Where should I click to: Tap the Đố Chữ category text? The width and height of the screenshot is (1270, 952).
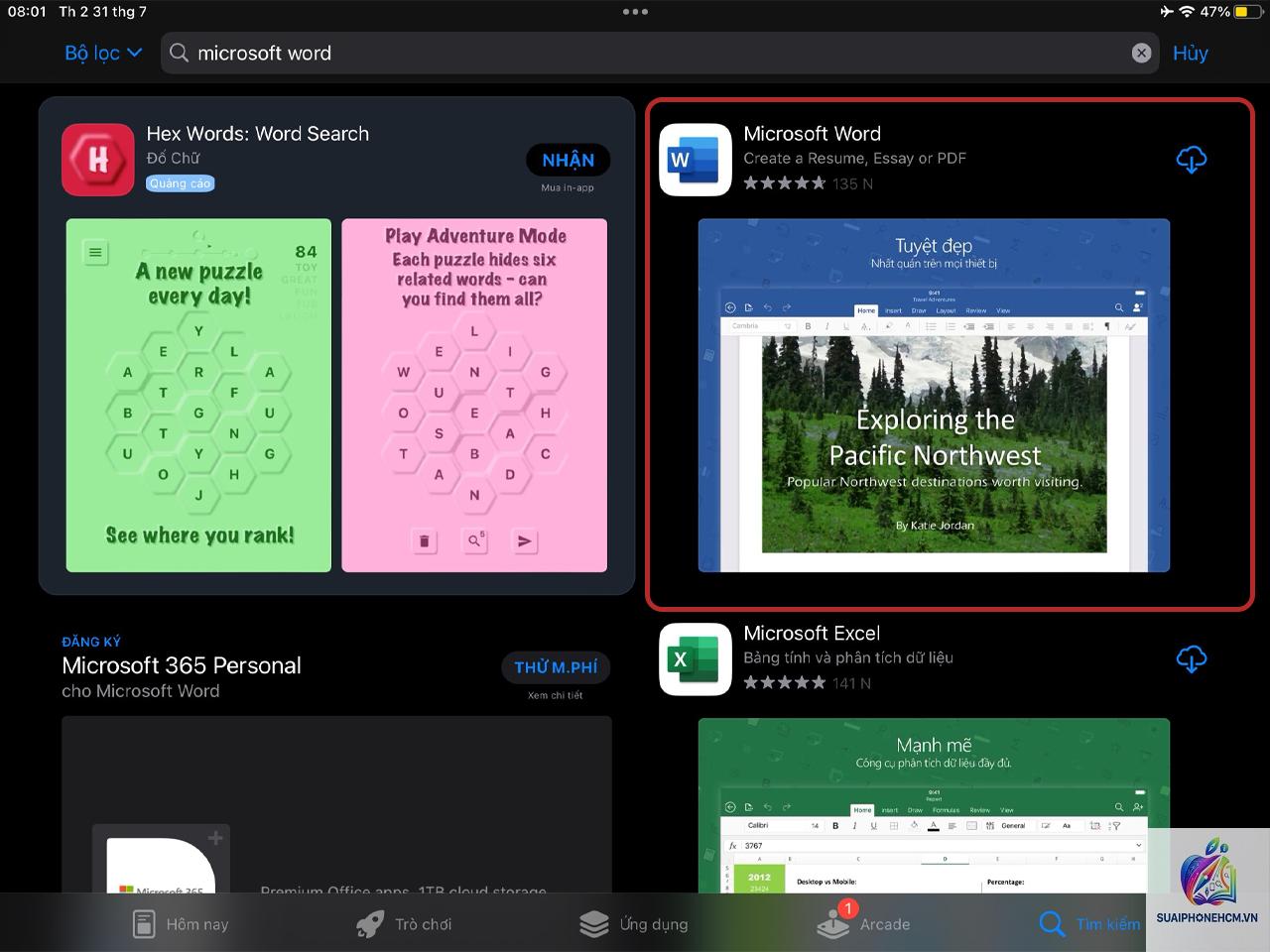coord(173,158)
